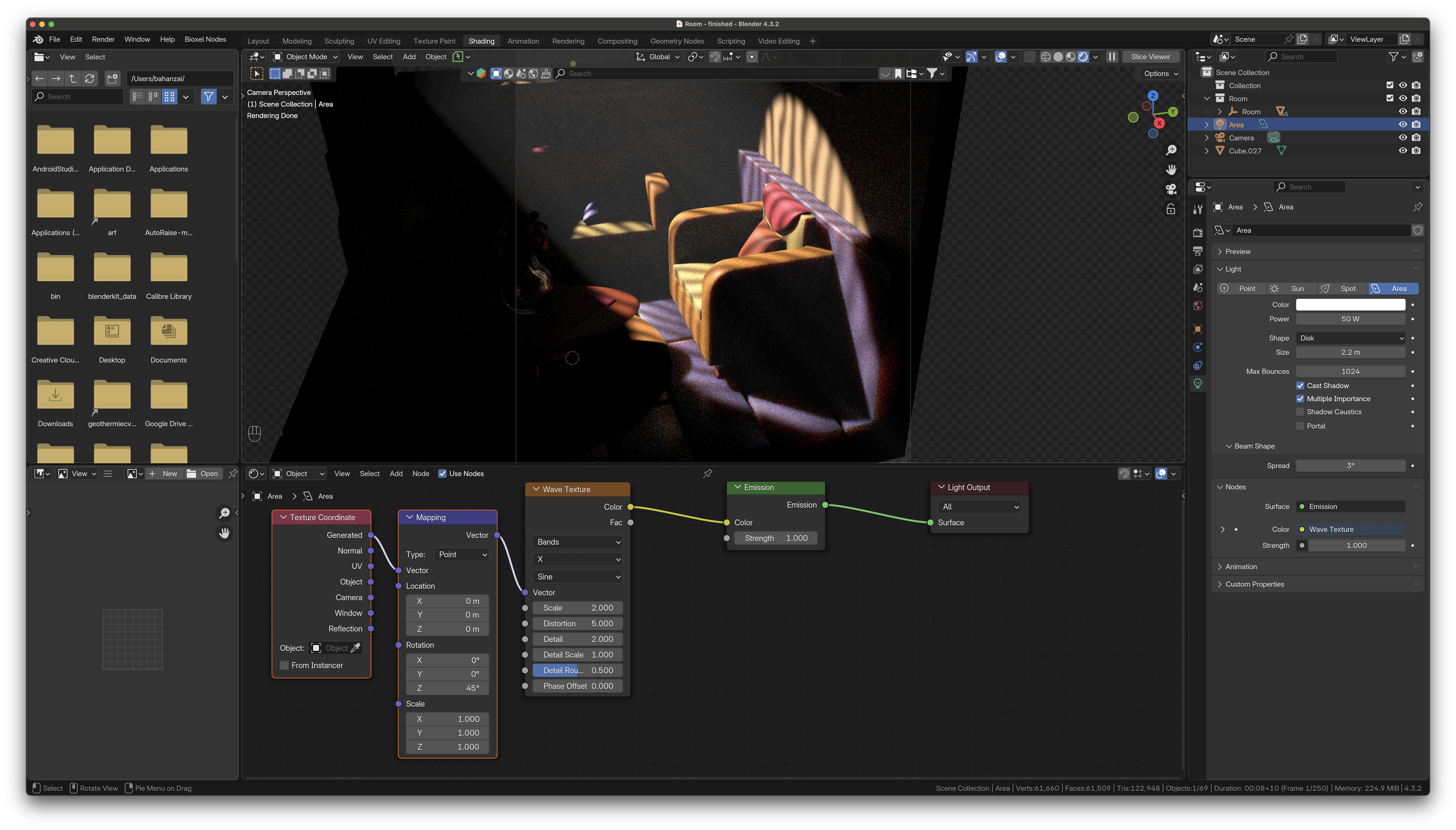Click the file browser filter funnel icon
1456x830 pixels.
point(209,97)
